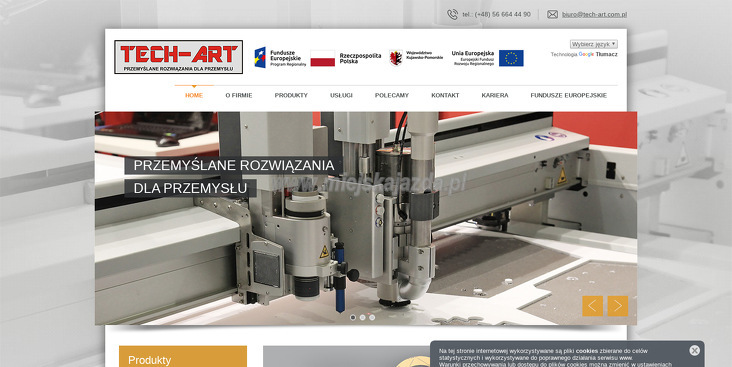The image size is (732, 367).
Task: Select the third slider dot
Action: (x=372, y=318)
